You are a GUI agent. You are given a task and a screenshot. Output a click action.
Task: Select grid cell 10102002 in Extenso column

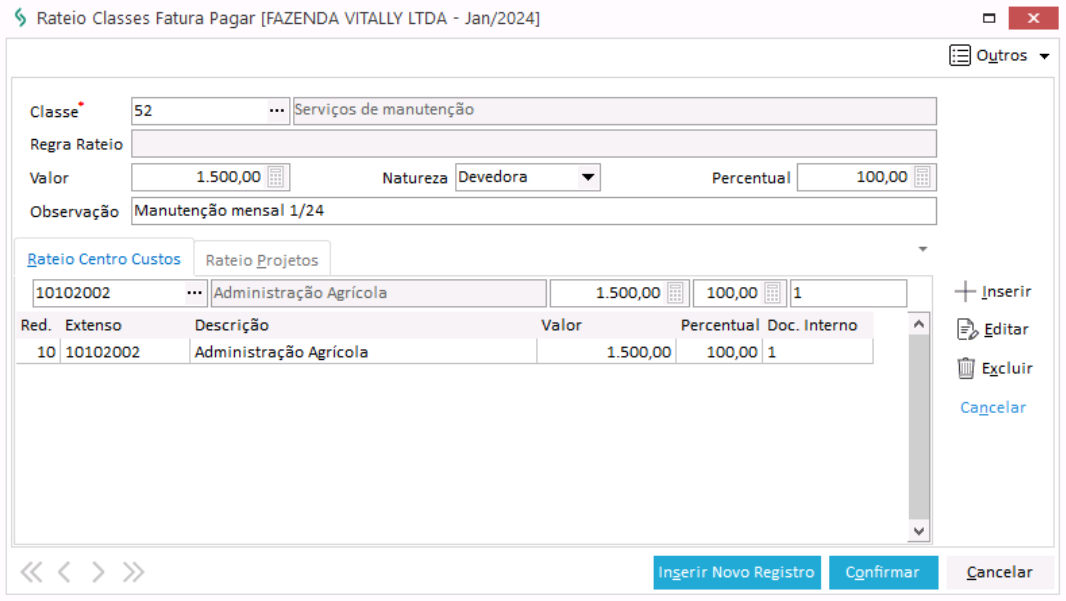(125, 351)
